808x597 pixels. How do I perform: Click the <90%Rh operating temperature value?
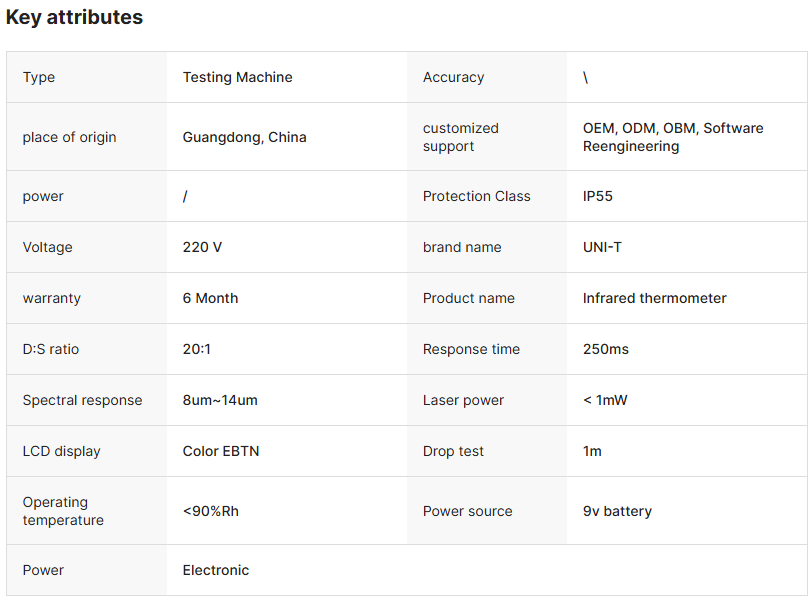pos(210,511)
